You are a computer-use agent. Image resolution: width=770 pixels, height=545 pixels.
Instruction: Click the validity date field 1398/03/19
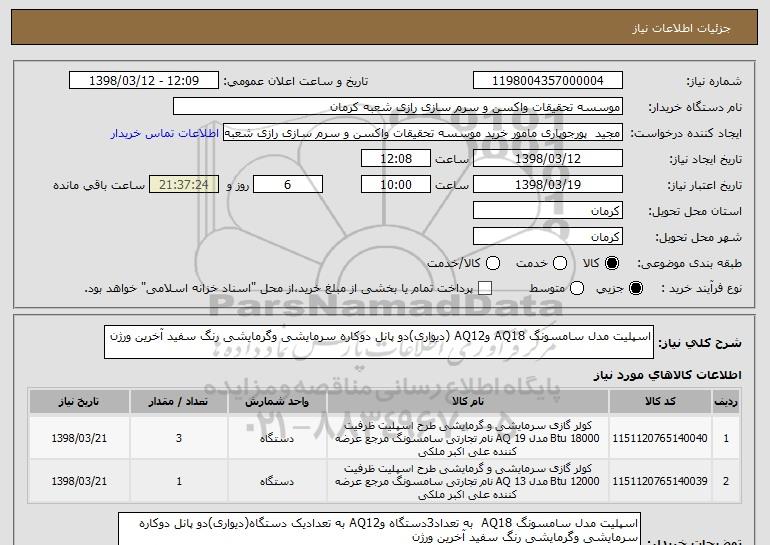[x=548, y=185]
